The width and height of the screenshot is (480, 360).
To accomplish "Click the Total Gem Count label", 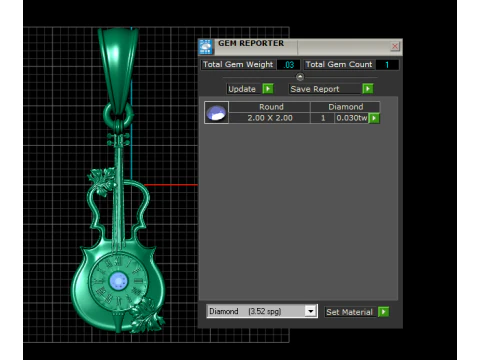I will coord(339,65).
